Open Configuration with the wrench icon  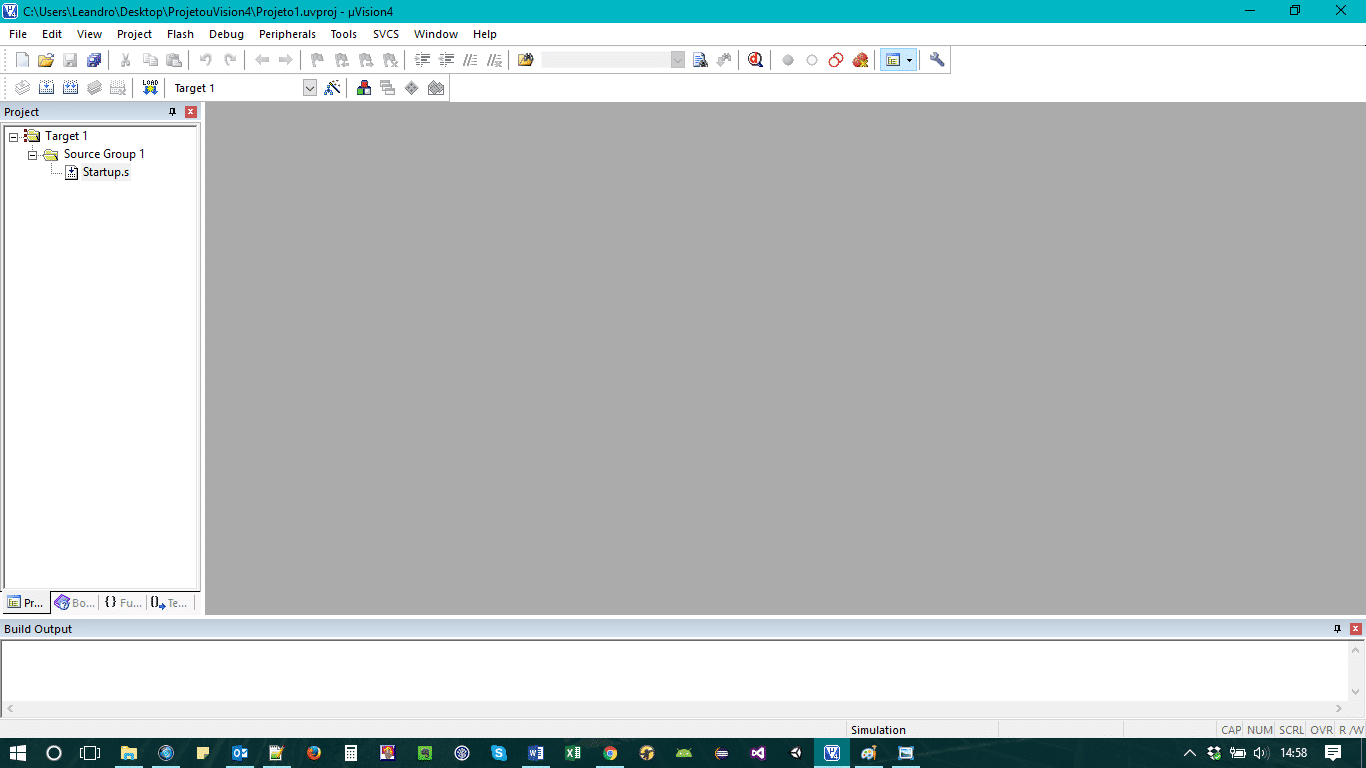pos(937,60)
